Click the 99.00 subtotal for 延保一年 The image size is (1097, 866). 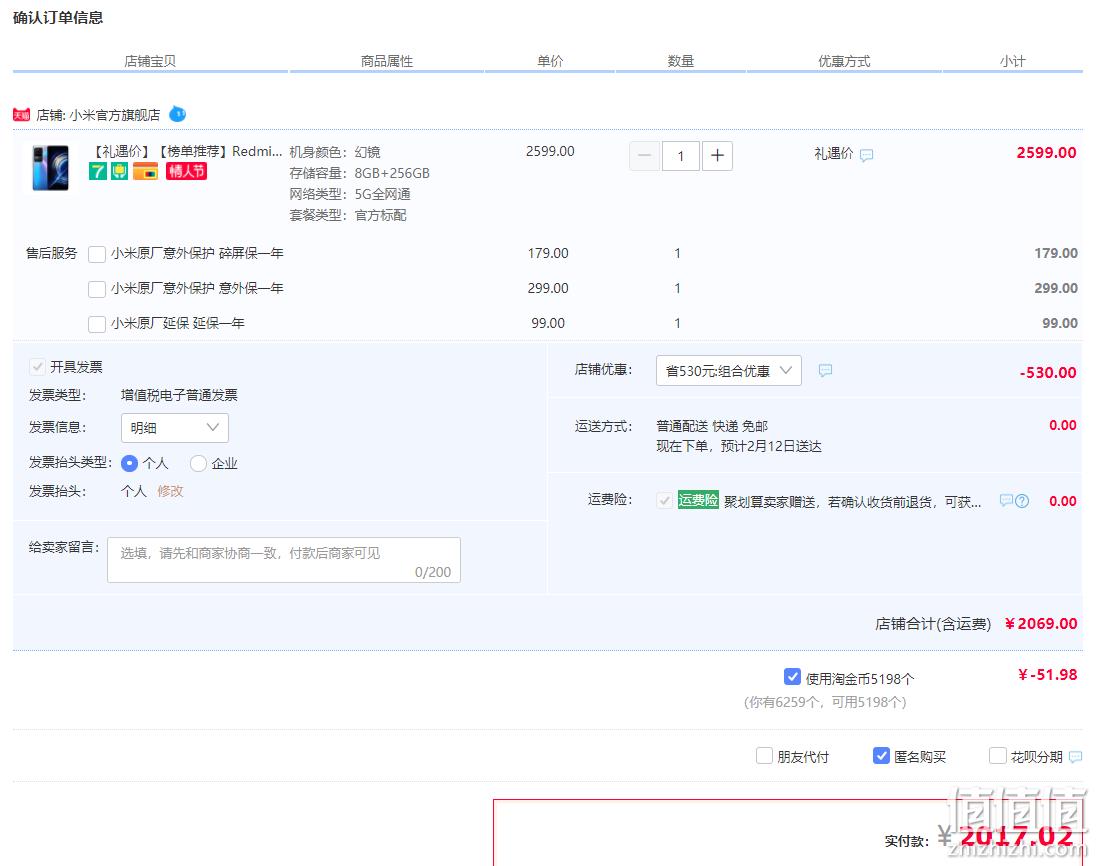1060,323
